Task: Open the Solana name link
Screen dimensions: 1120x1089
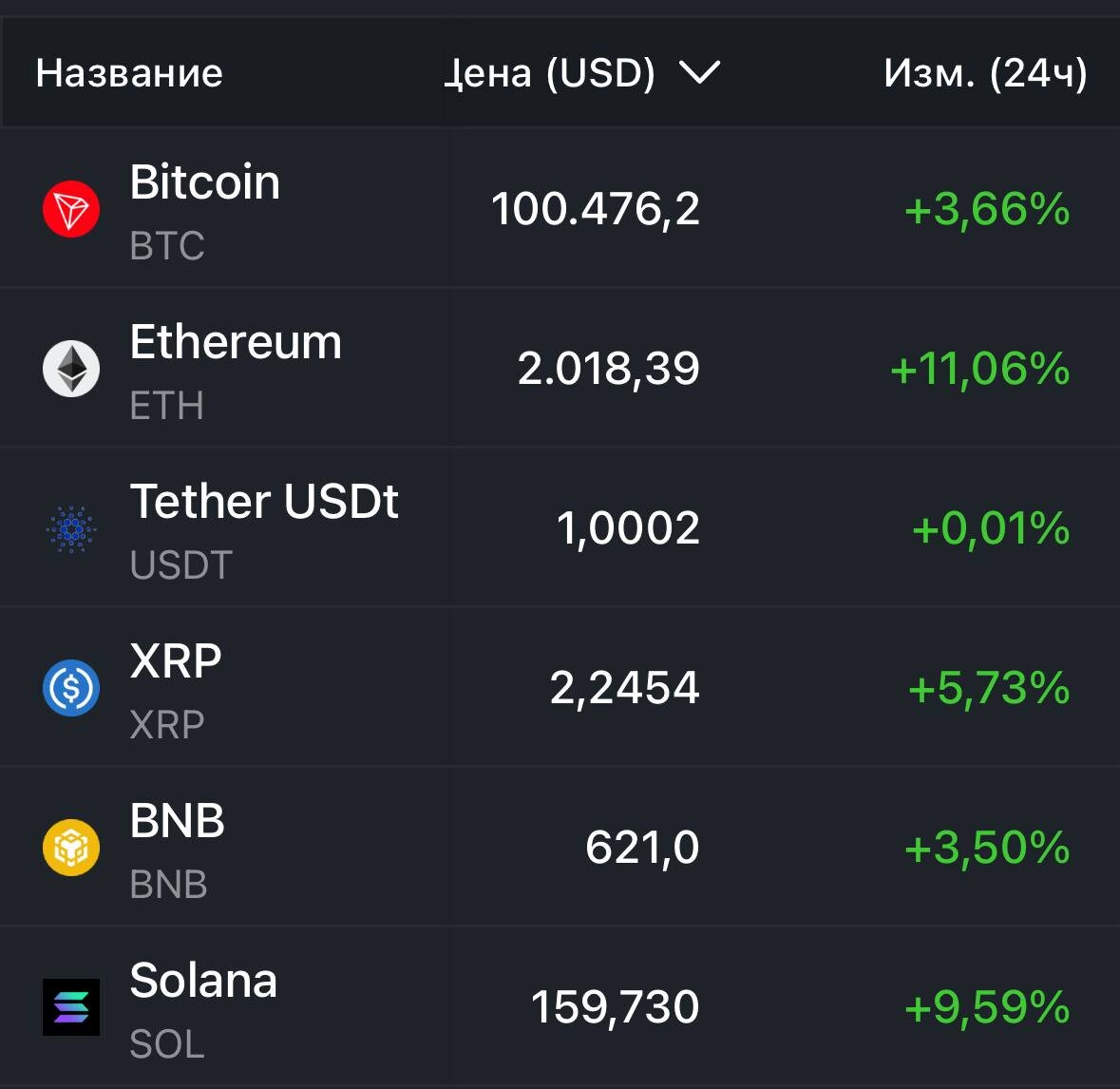Action: [203, 981]
